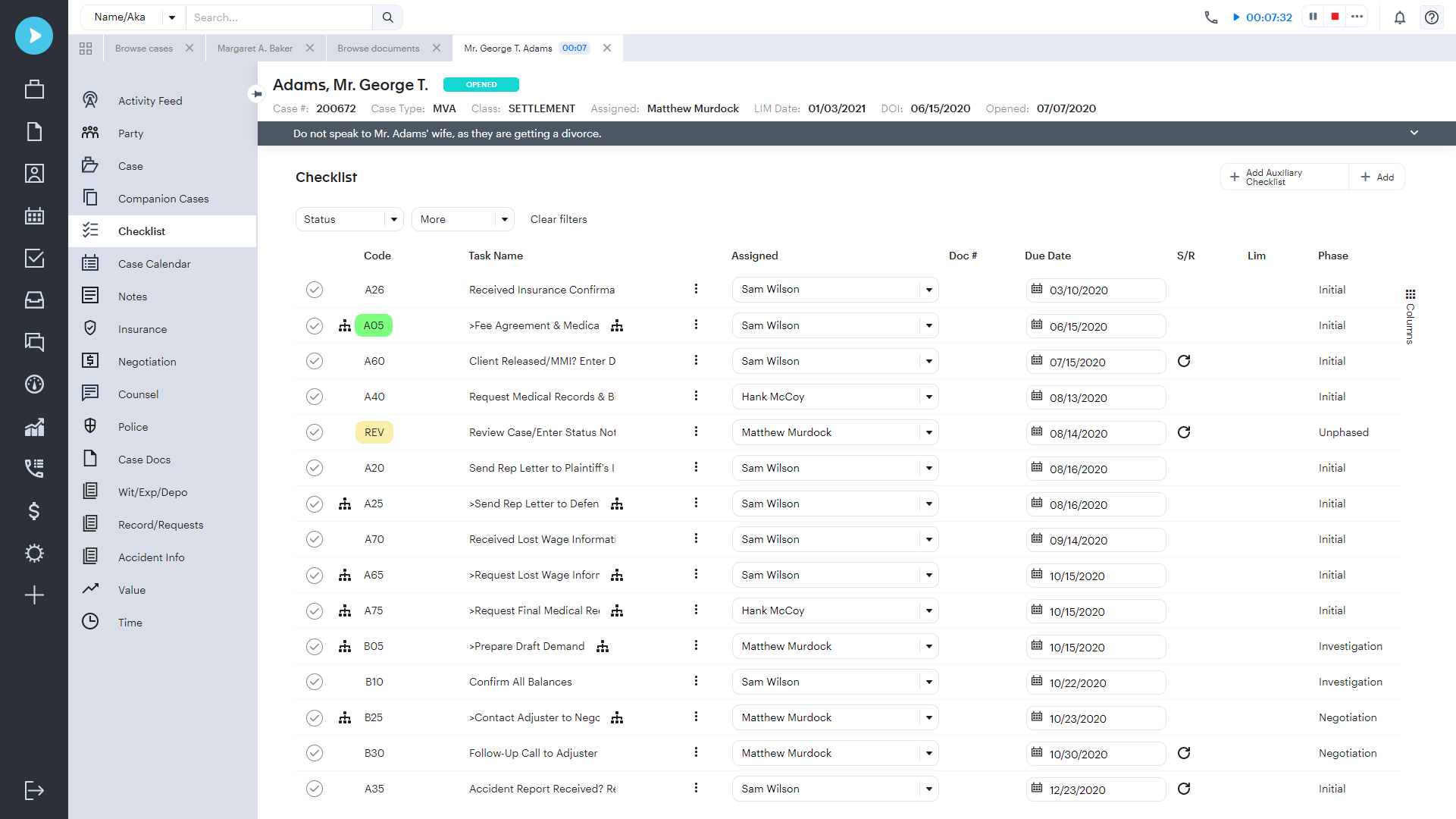Click the three-dot menu on the REV row

pyautogui.click(x=696, y=431)
